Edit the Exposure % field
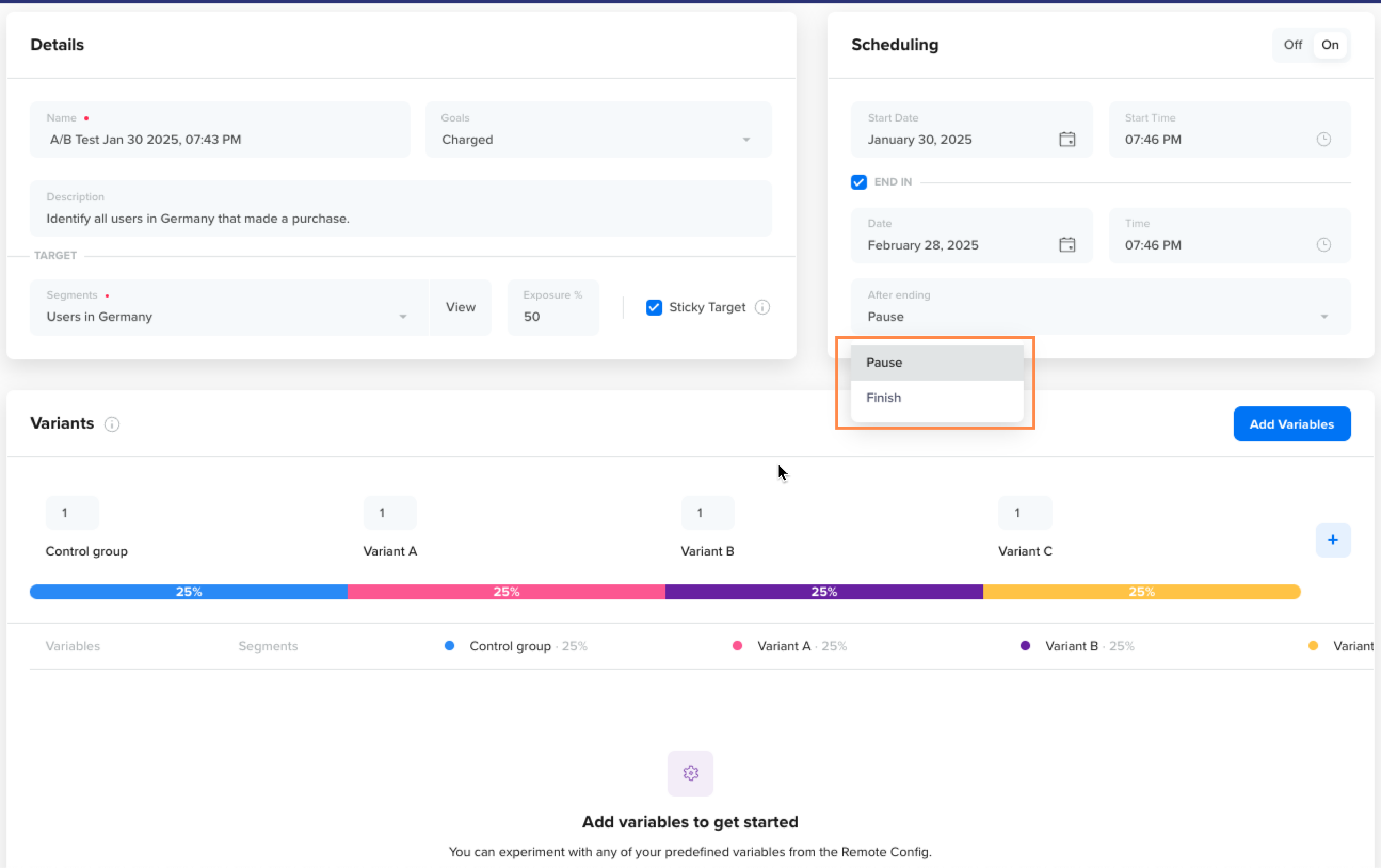Screen dimensions: 1381x868 553,307
